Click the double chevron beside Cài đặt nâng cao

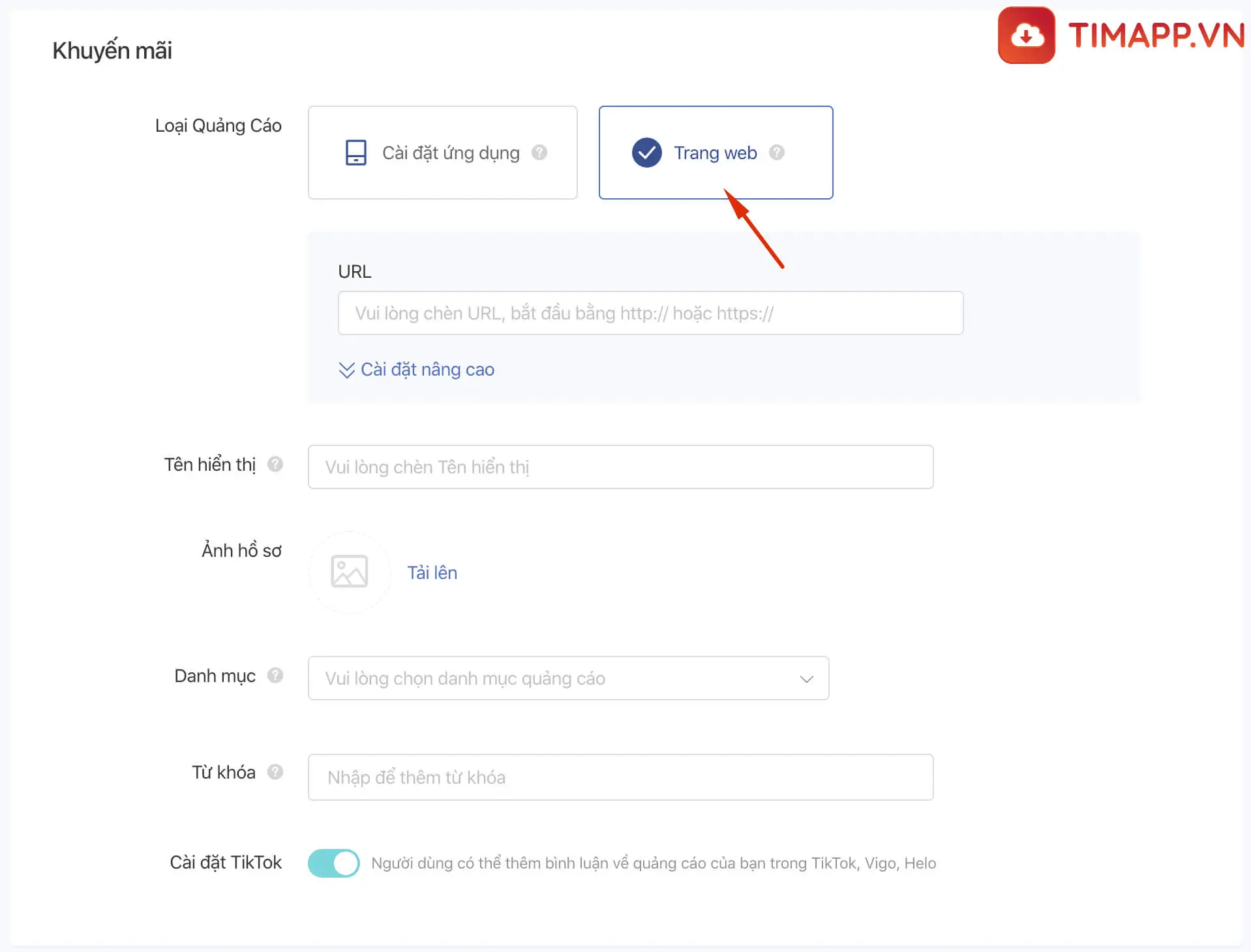[x=346, y=370]
